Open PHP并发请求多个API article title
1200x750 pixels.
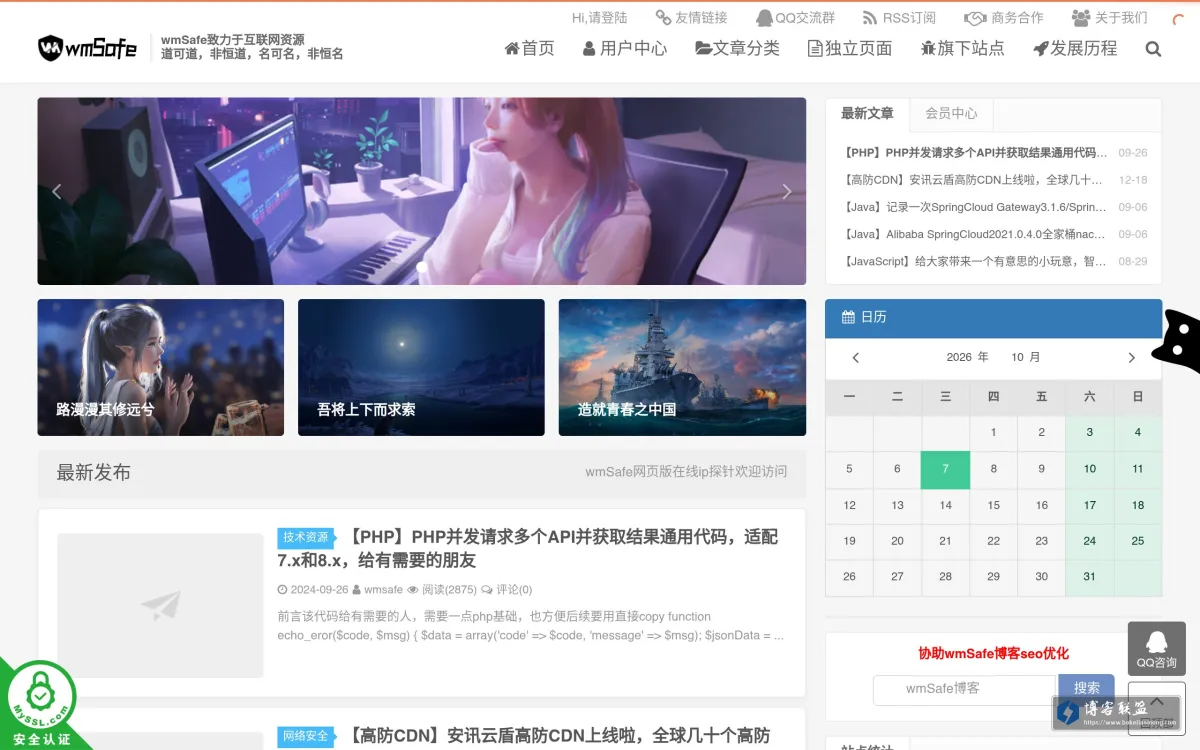[x=527, y=548]
